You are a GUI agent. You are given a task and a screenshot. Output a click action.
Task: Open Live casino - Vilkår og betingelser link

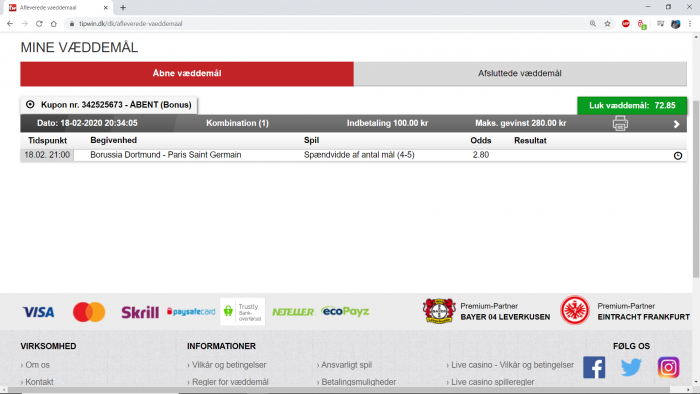(x=511, y=365)
